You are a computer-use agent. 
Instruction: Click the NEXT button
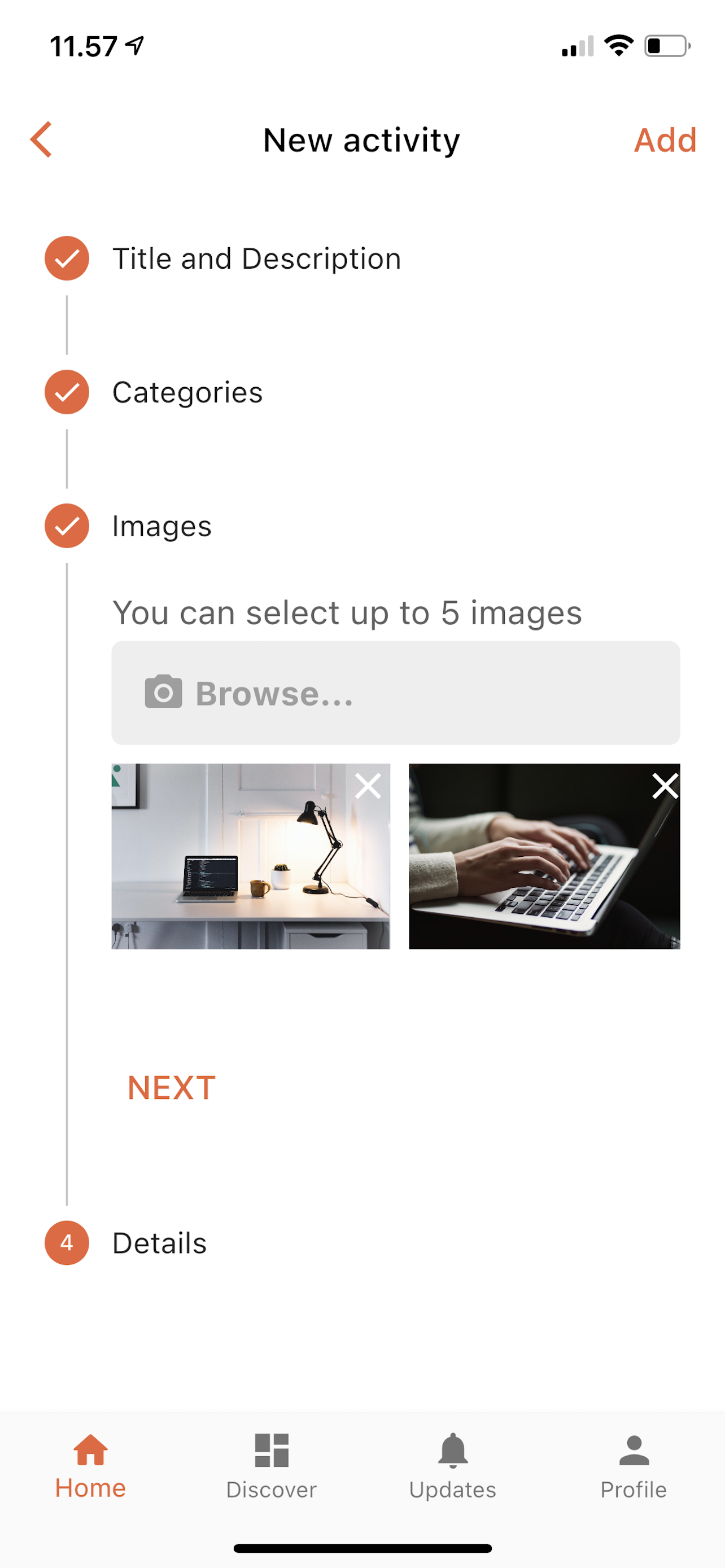(172, 1088)
